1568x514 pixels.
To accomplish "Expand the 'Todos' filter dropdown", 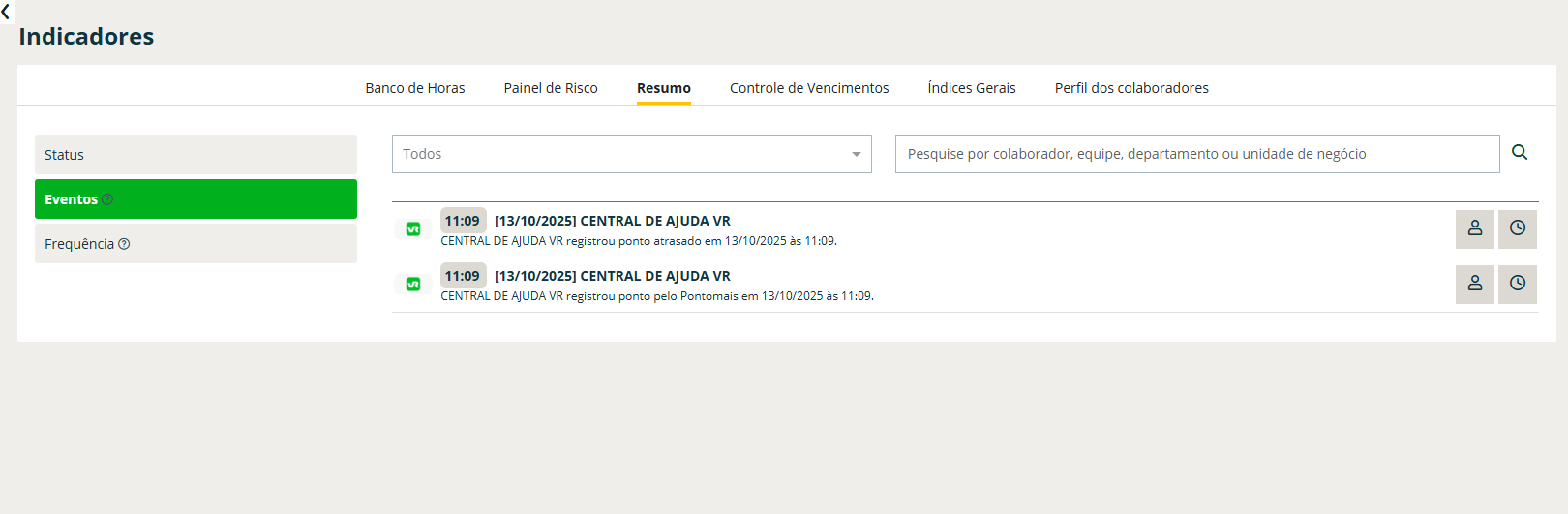I will coord(631,154).
